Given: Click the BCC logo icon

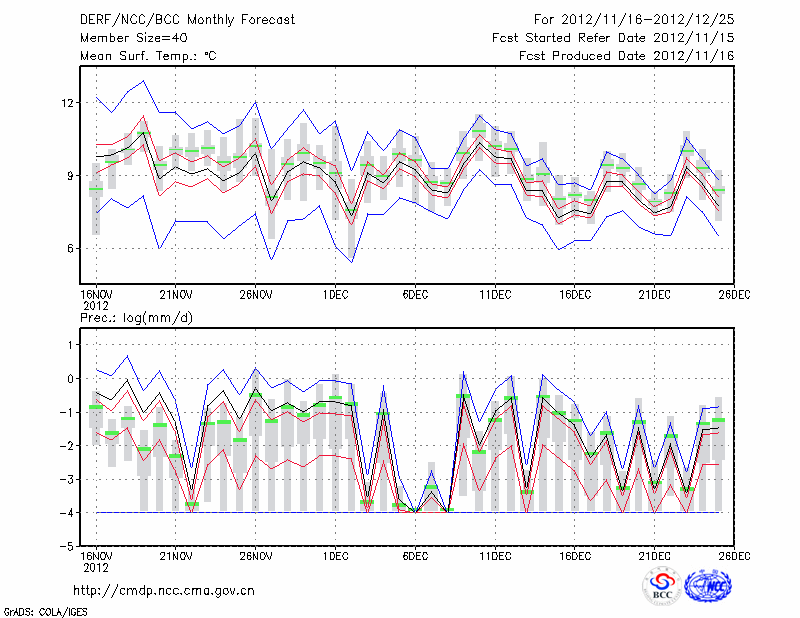Looking at the screenshot, I should coord(662,585).
